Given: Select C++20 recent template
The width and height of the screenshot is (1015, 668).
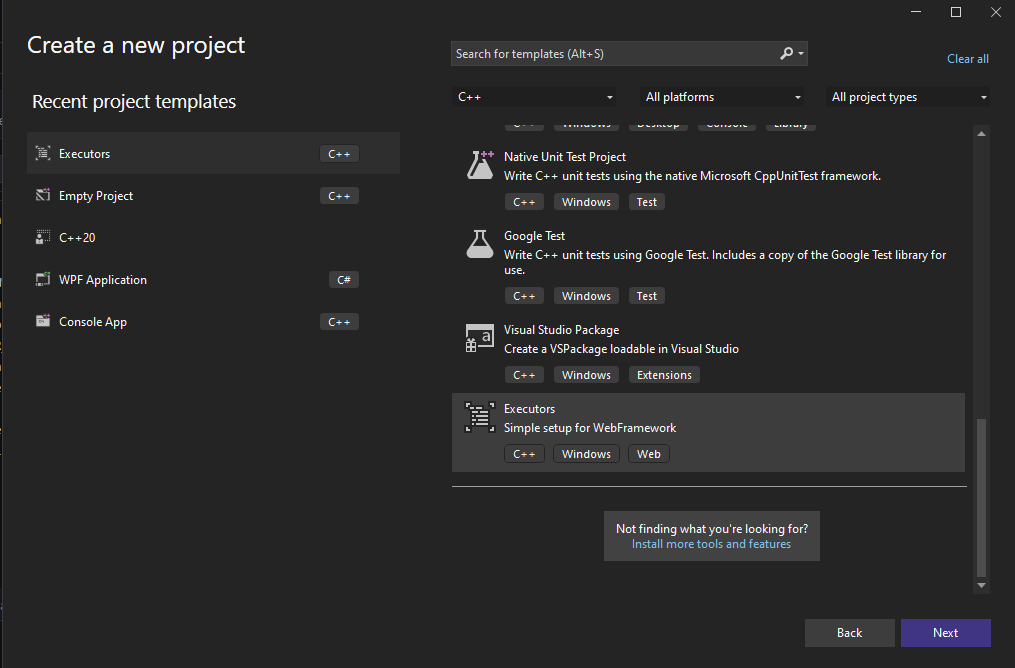Looking at the screenshot, I should pyautogui.click(x=214, y=238).
